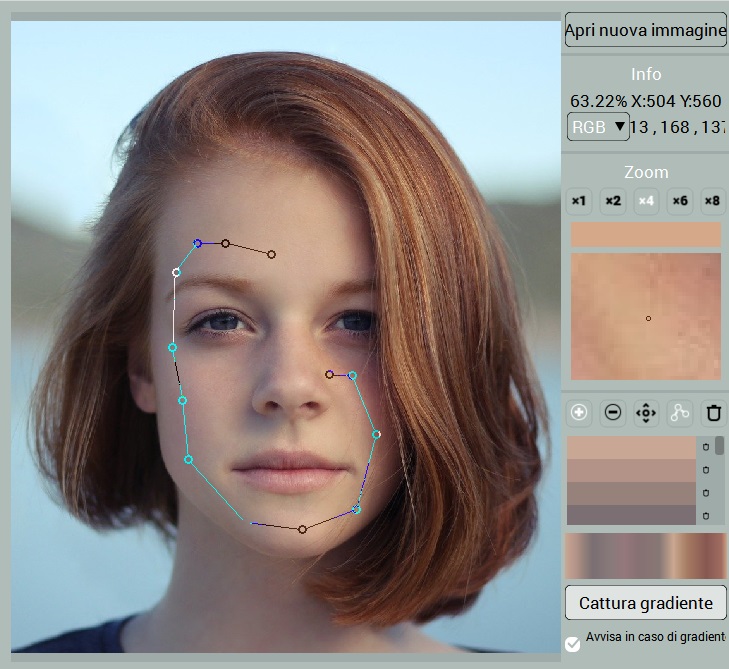This screenshot has width=729, height=669.
Task: Set zoom preview to ×1
Action: 579,201
